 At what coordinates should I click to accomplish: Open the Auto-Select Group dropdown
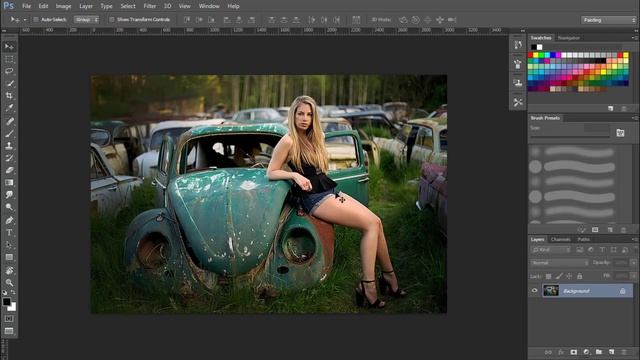pos(87,20)
